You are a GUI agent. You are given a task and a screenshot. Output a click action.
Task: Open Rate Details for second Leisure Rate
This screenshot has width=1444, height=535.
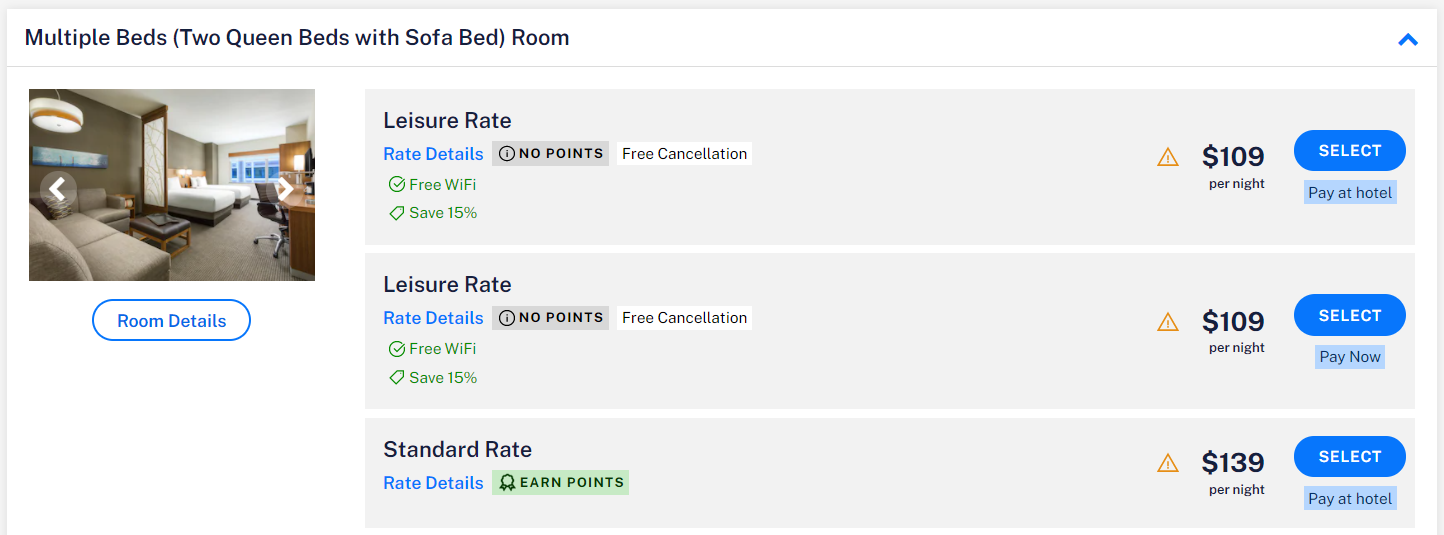point(433,318)
